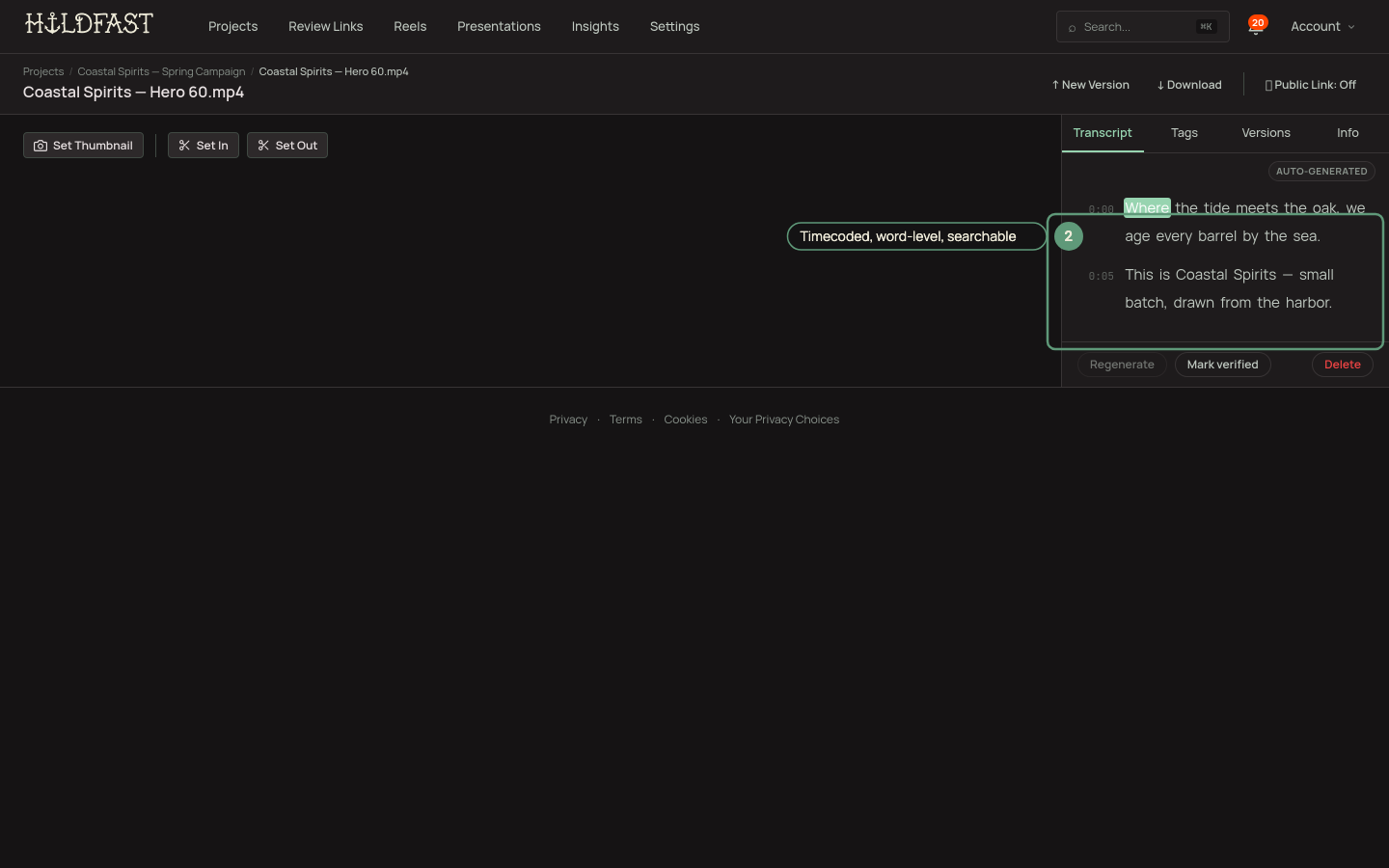Image resolution: width=1389 pixels, height=868 pixels.
Task: Delete the transcript
Action: coord(1342,365)
